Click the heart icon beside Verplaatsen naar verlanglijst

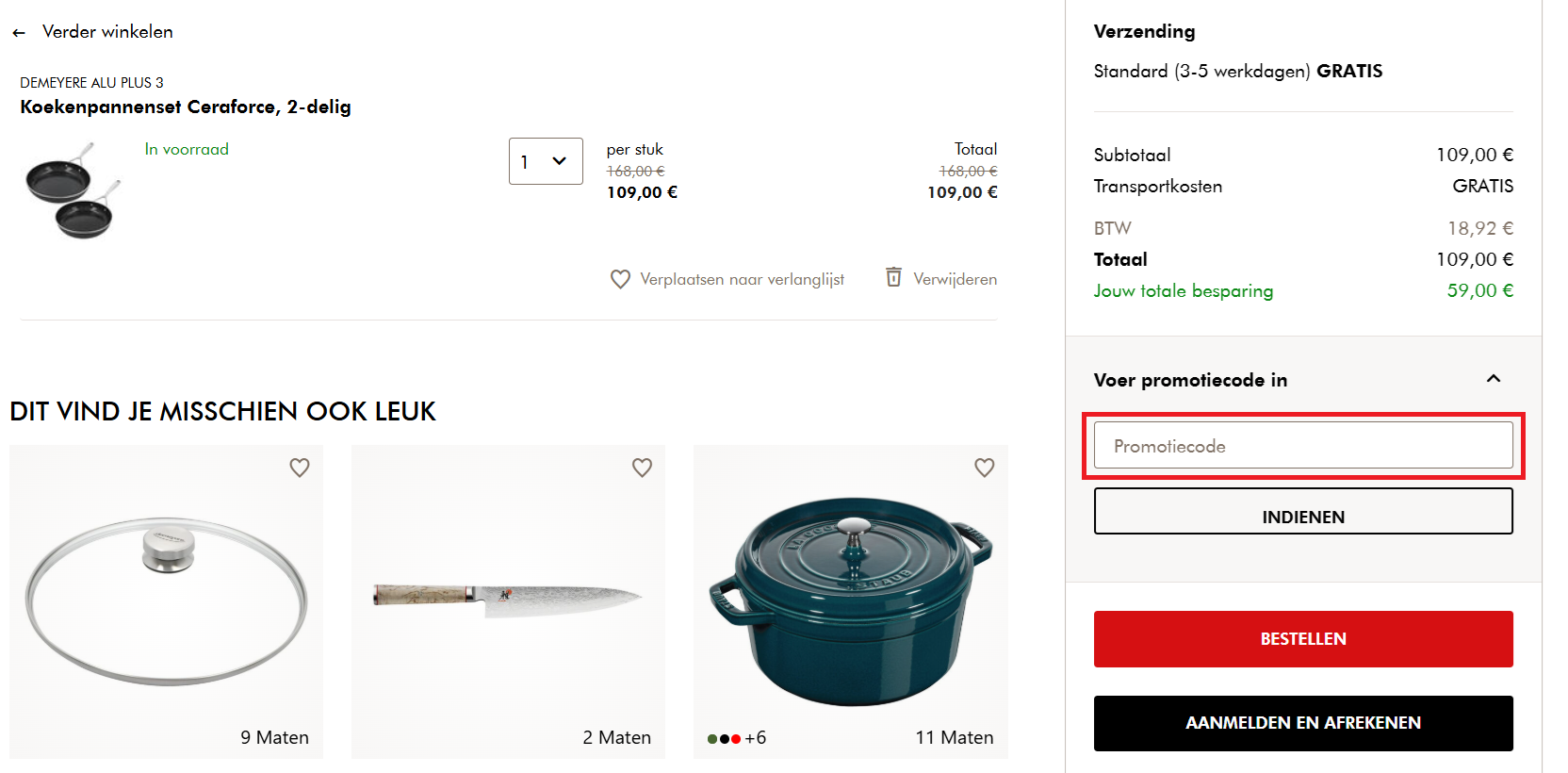point(620,279)
